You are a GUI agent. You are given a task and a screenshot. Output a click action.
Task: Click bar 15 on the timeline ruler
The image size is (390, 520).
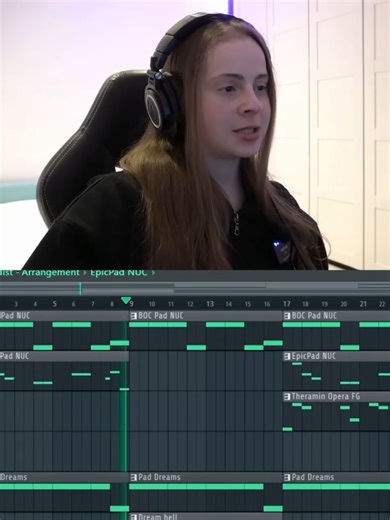coord(248,304)
